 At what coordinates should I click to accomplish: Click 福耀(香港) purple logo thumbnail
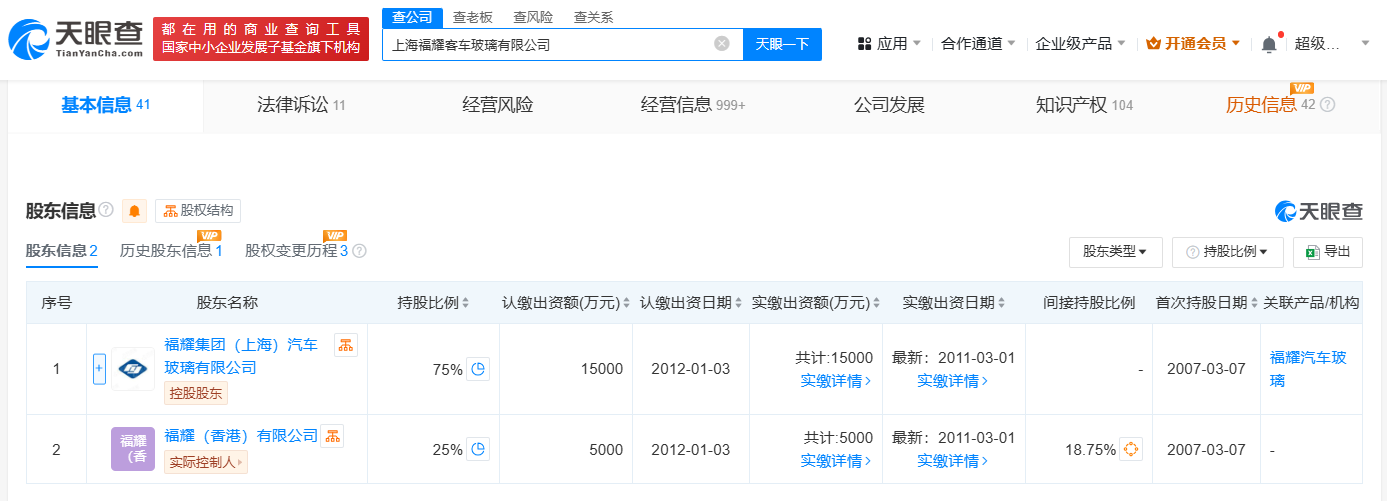click(133, 449)
